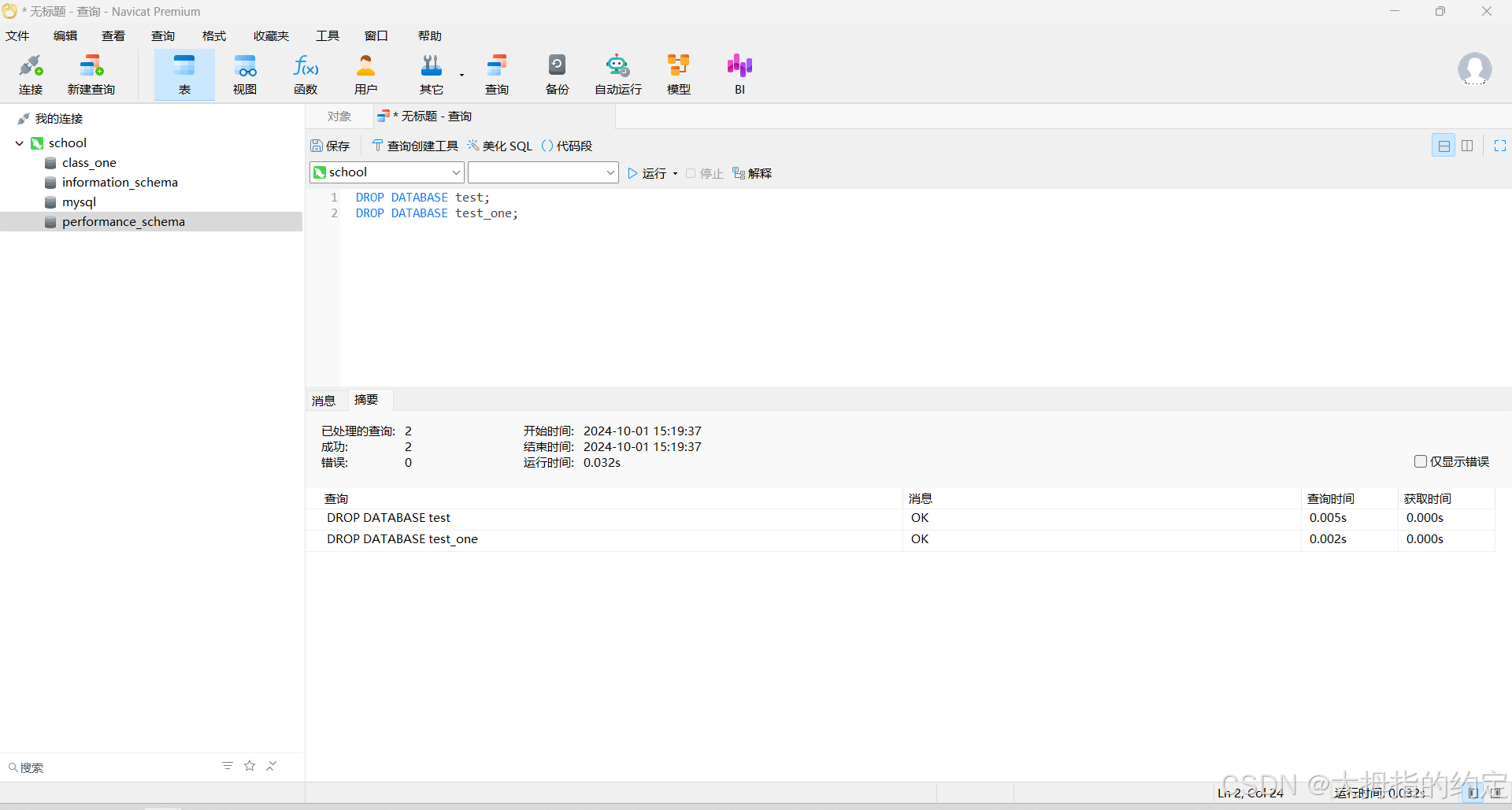
Task: Click the 美化 SQL button
Action: [x=500, y=146]
